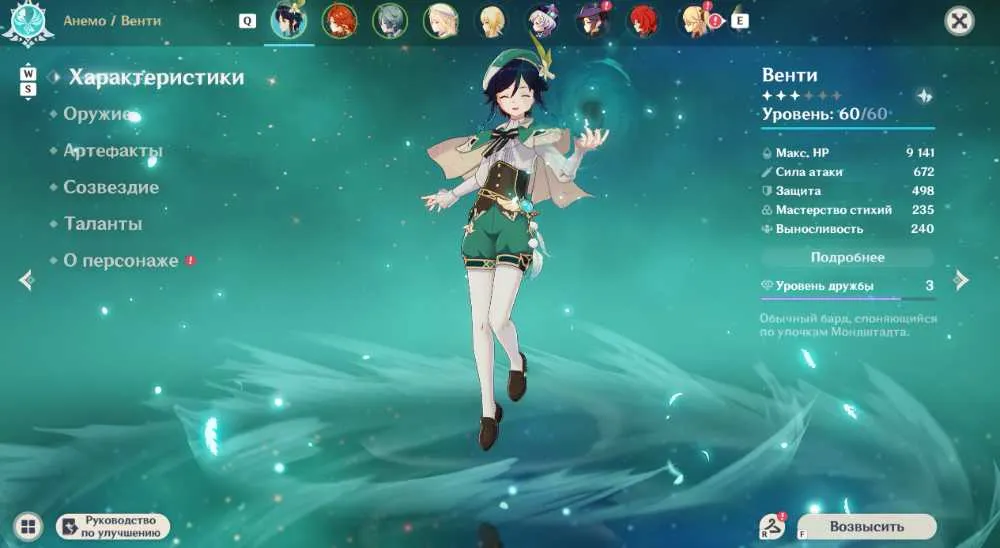Choose the gray-haired character portrait

(390, 21)
